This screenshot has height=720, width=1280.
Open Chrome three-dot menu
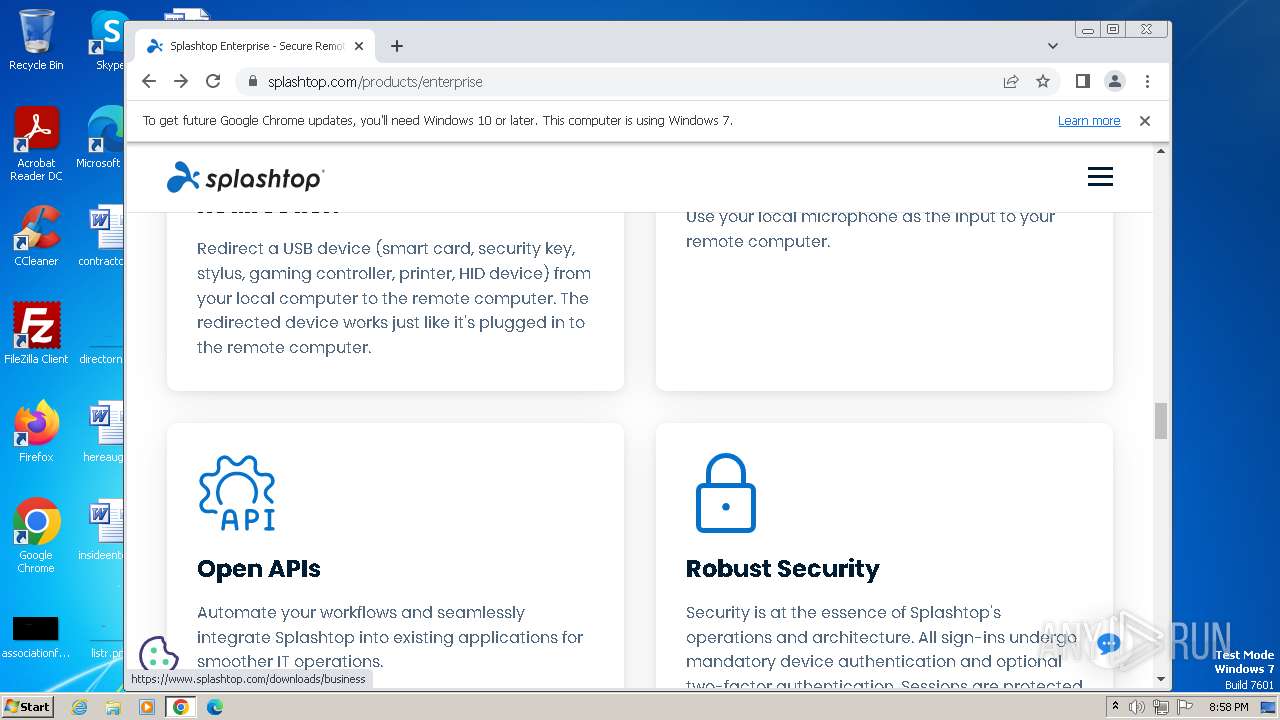(1147, 81)
